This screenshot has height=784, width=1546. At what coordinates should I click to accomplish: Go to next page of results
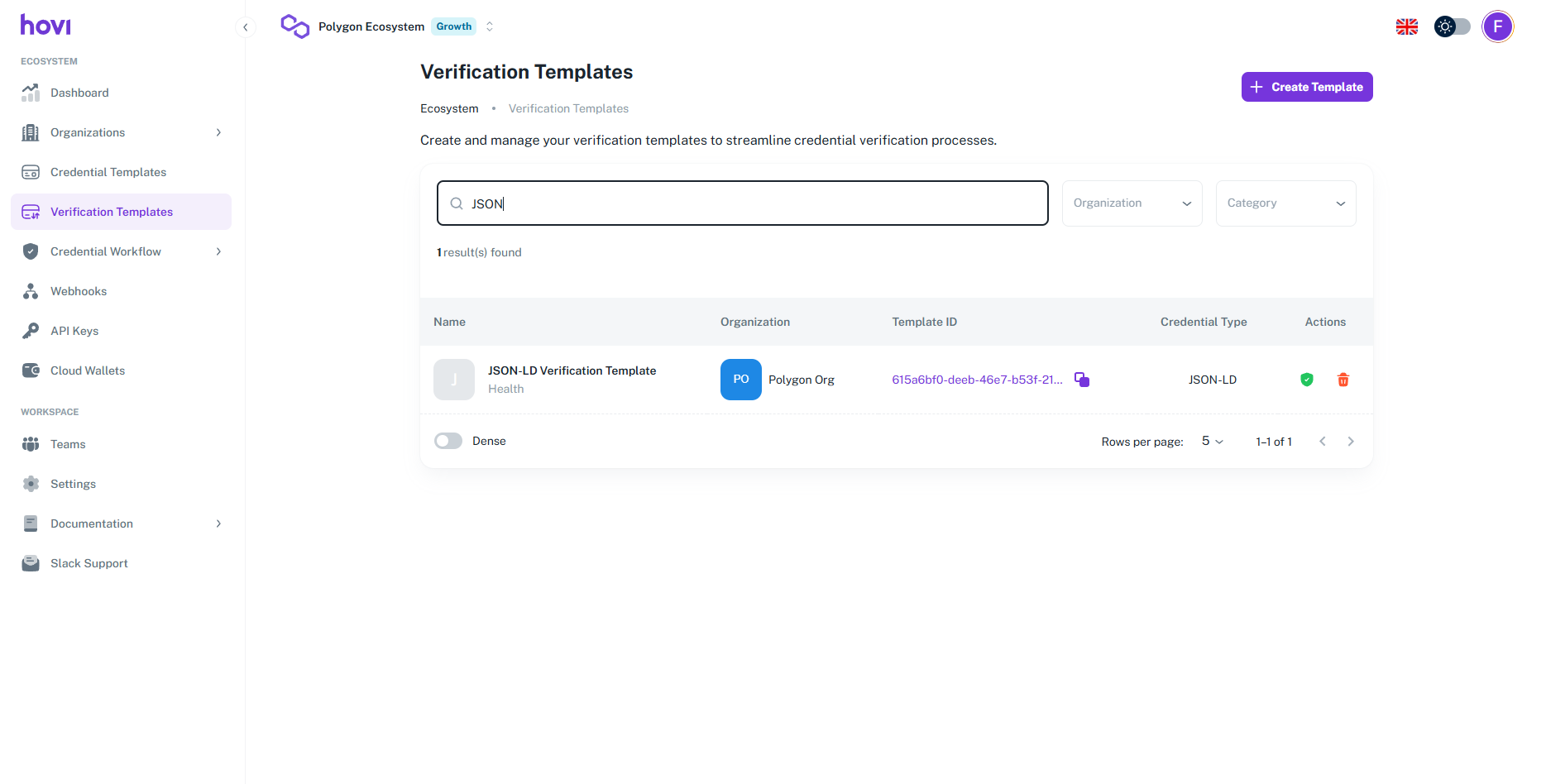(1351, 442)
